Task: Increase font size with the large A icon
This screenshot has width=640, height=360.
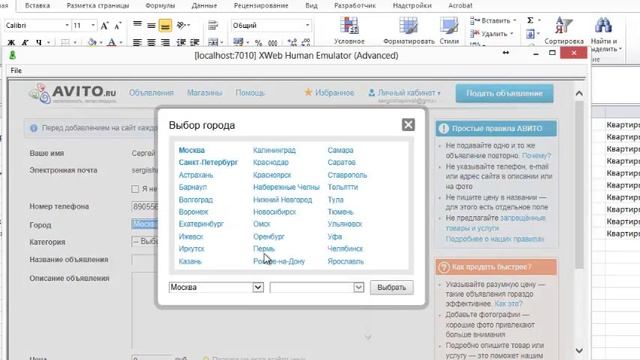Action: coord(104,26)
